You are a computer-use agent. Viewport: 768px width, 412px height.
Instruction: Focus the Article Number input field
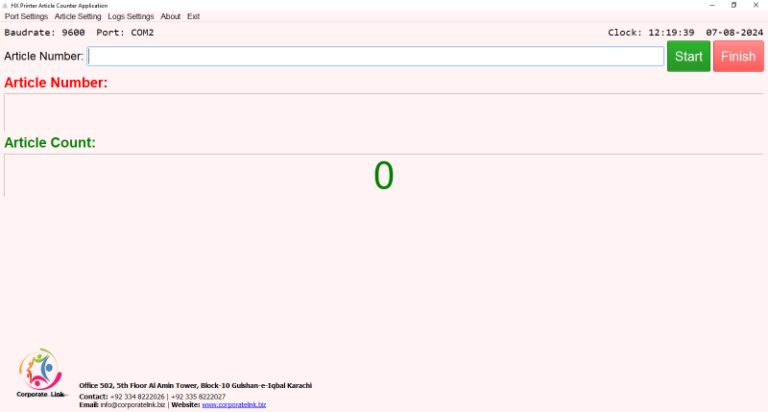(376, 56)
